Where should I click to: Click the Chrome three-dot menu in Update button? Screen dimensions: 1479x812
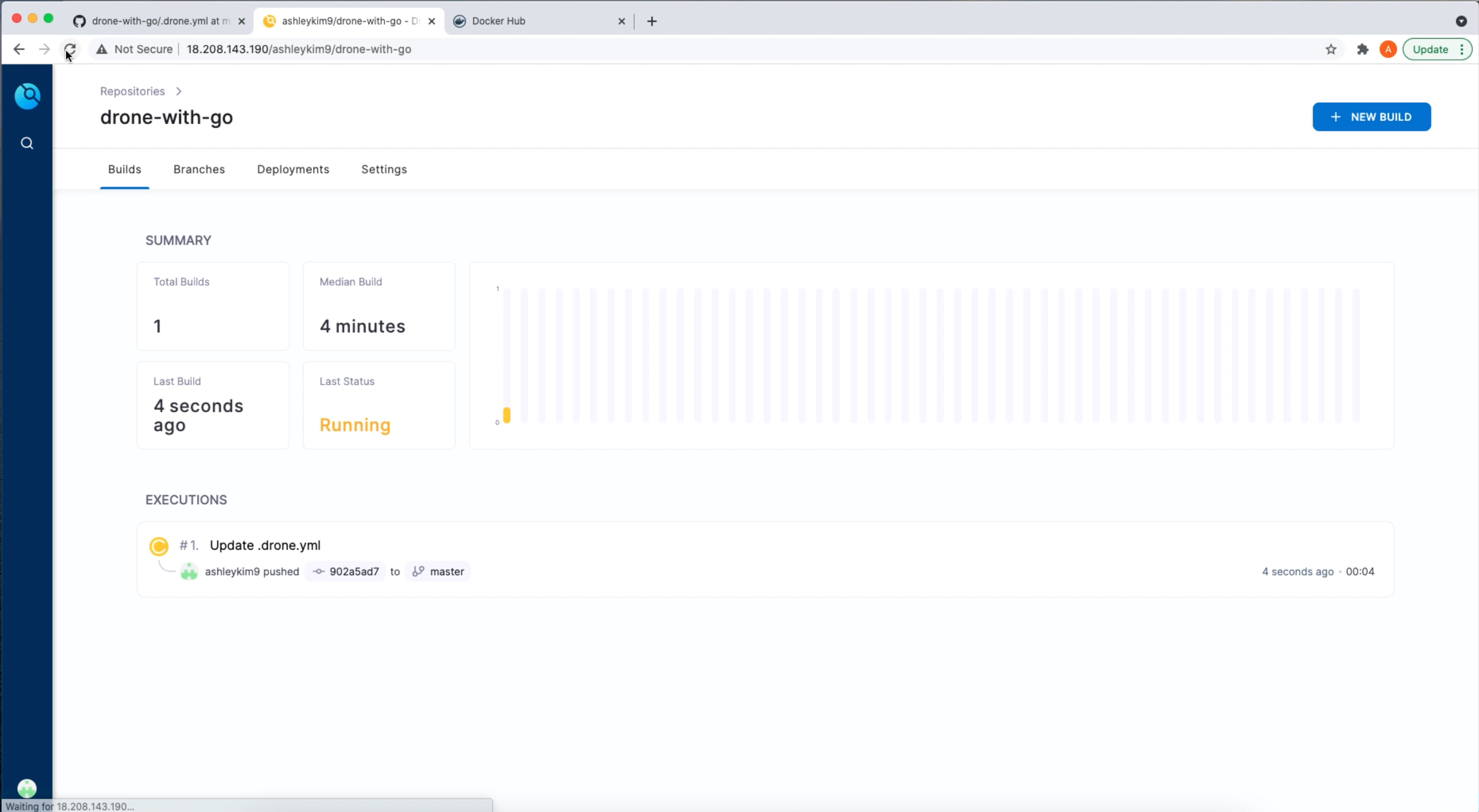click(1462, 49)
